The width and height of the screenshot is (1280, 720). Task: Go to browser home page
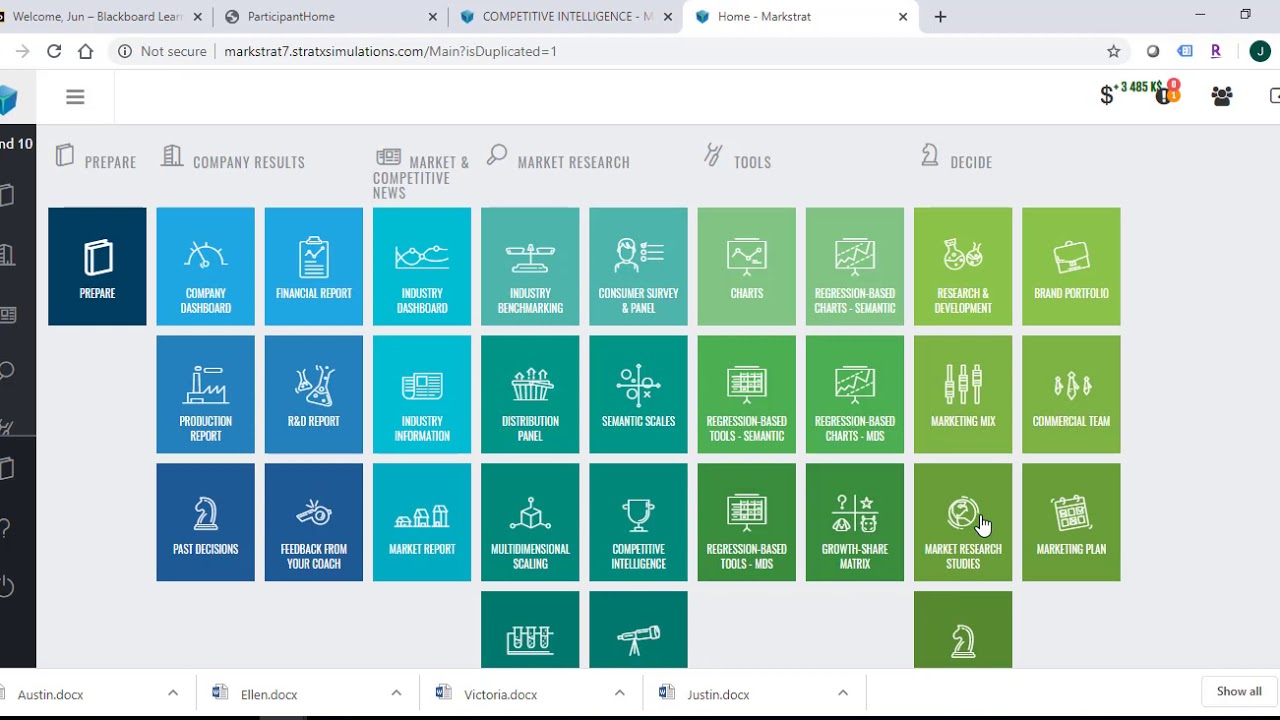(x=86, y=51)
